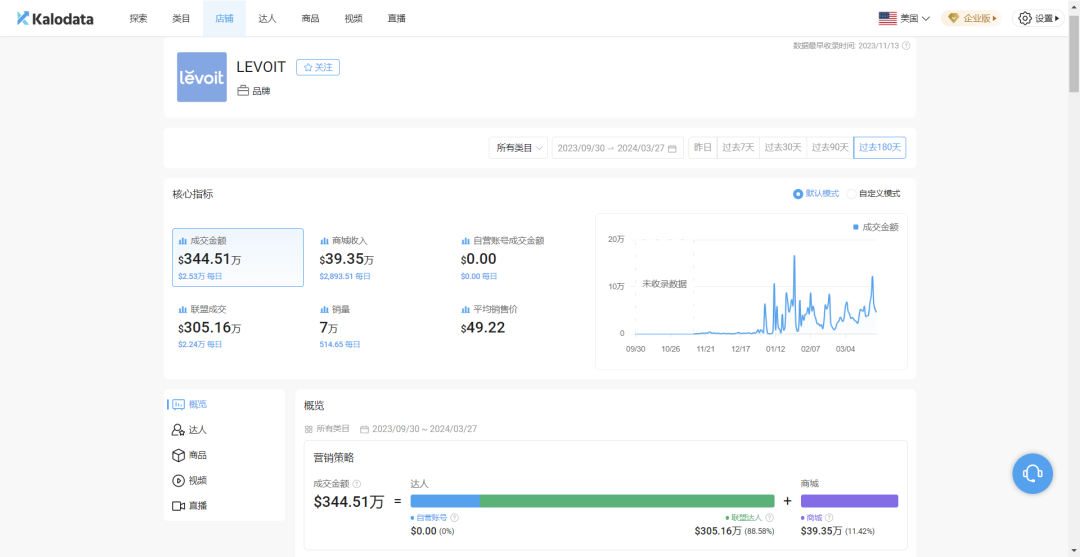Expand the 所有类目 category dropdown

518,148
